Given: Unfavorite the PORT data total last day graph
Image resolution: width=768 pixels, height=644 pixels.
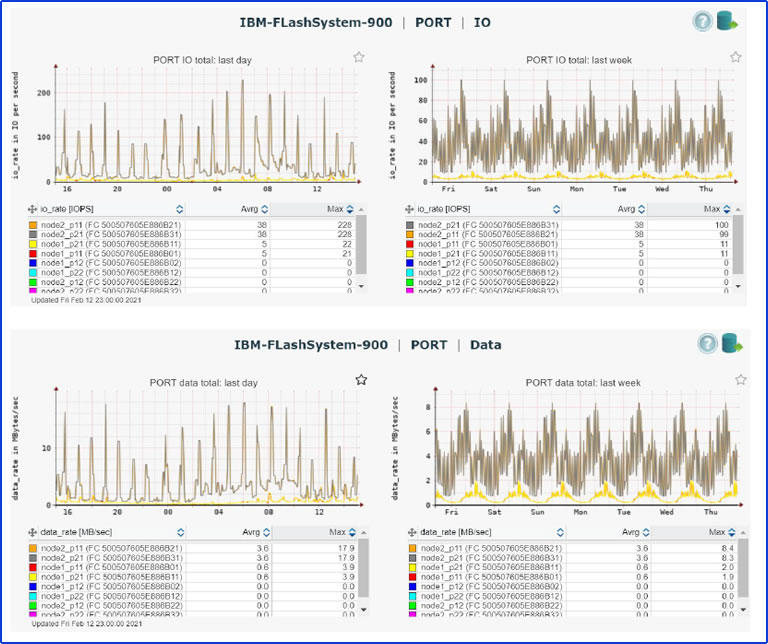Looking at the screenshot, I should pyautogui.click(x=361, y=380).
